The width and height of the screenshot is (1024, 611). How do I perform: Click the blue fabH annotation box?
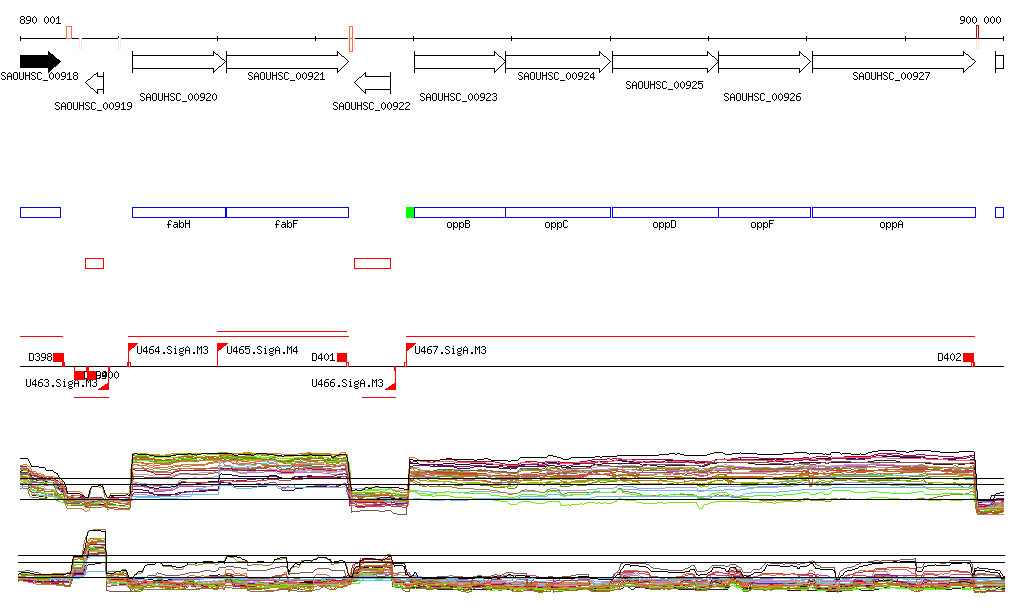pyautogui.click(x=179, y=212)
